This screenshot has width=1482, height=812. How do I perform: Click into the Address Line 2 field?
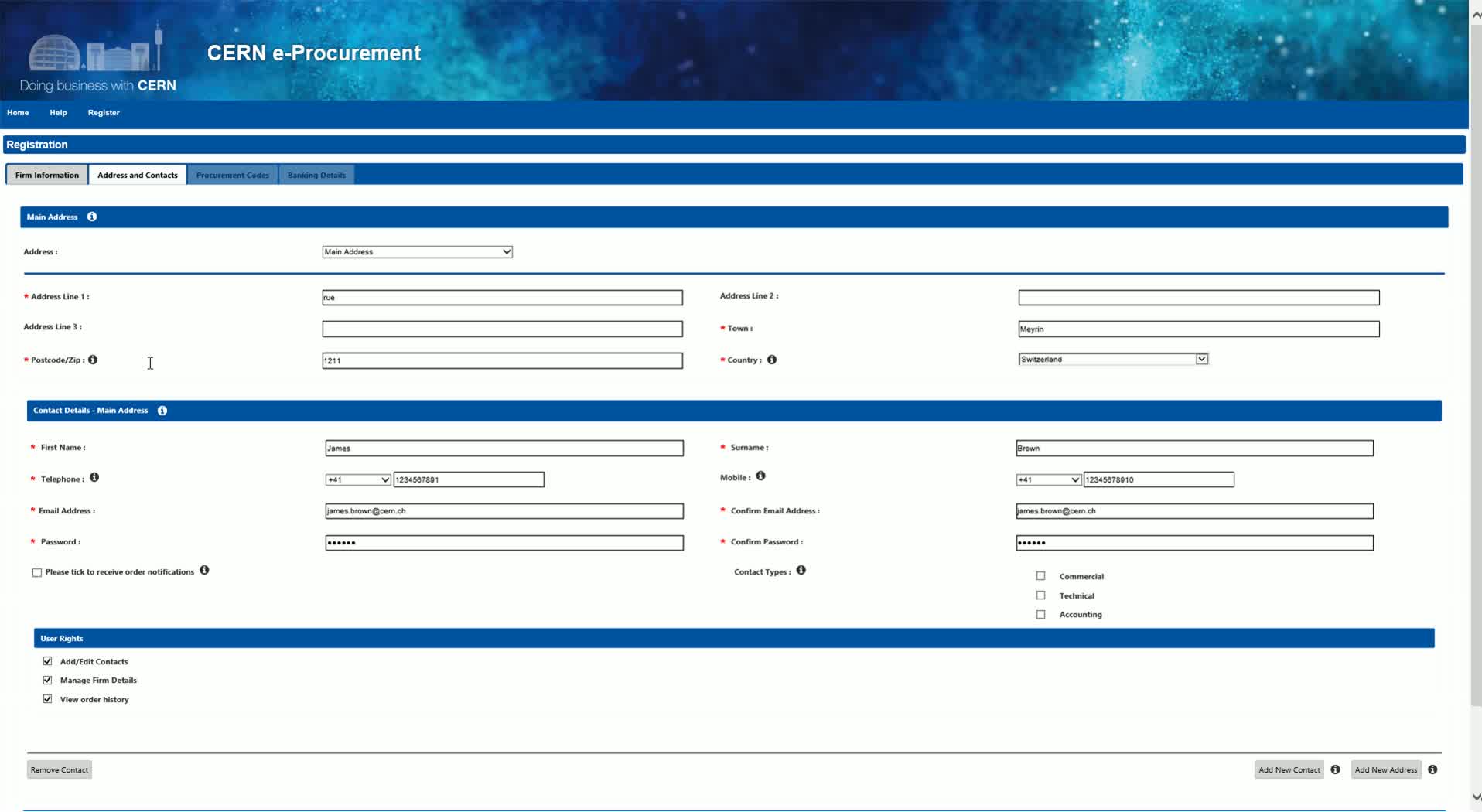click(1198, 298)
